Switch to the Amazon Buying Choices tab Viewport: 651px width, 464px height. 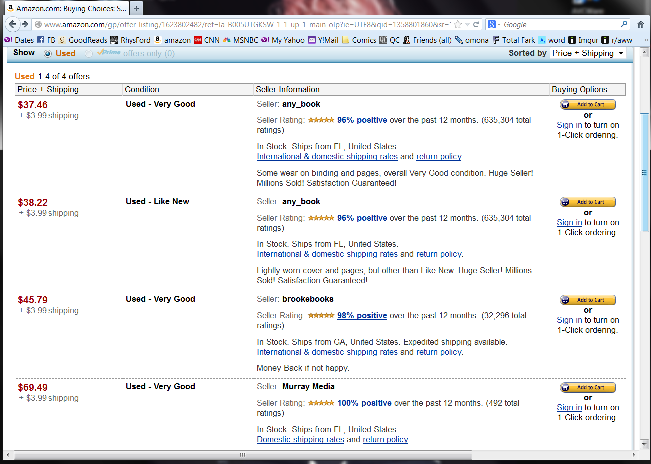(x=50, y=7)
